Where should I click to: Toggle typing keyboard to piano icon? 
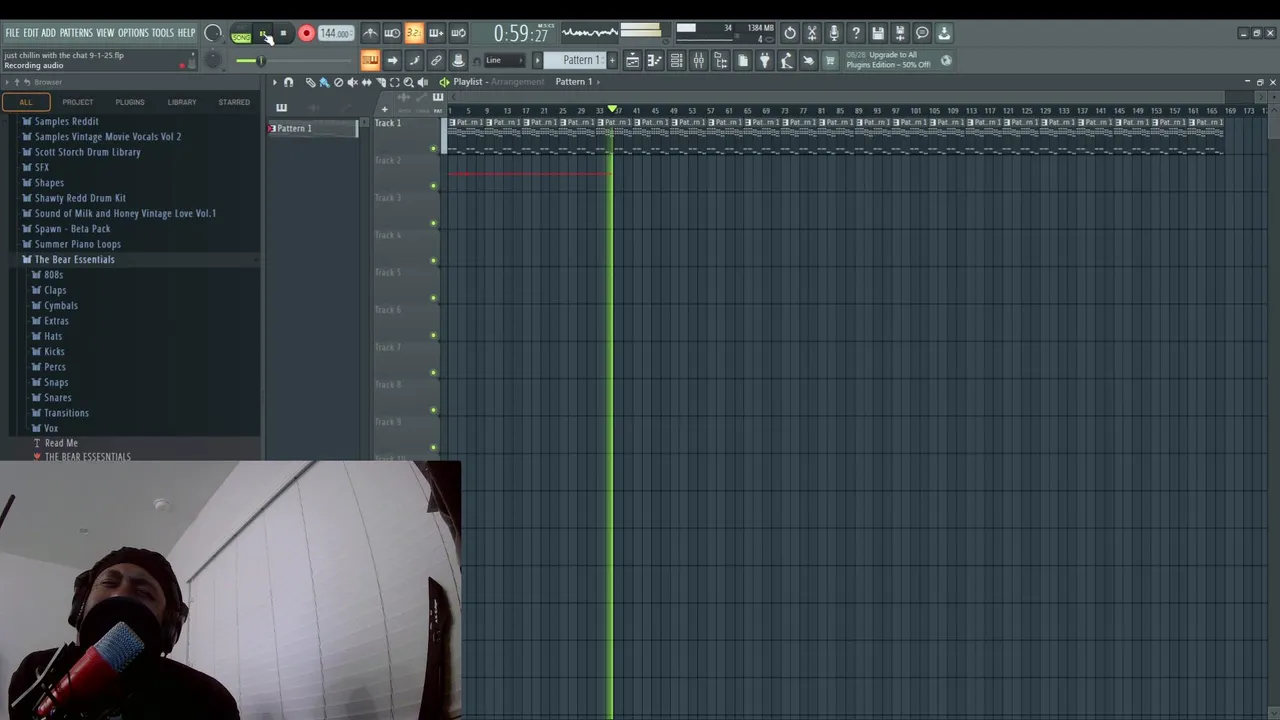370,60
